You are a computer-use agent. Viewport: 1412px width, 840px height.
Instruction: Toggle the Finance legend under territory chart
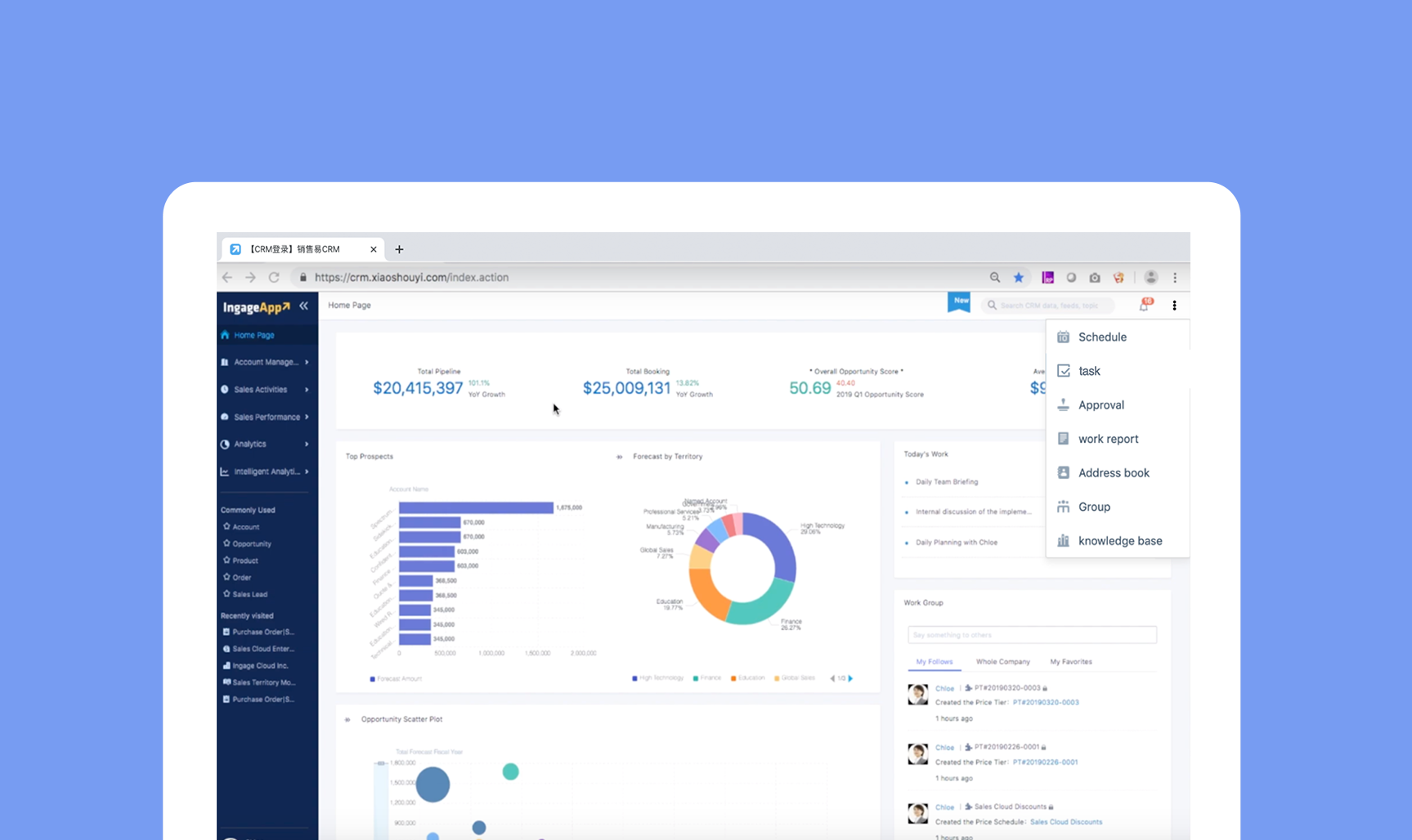(x=705, y=678)
